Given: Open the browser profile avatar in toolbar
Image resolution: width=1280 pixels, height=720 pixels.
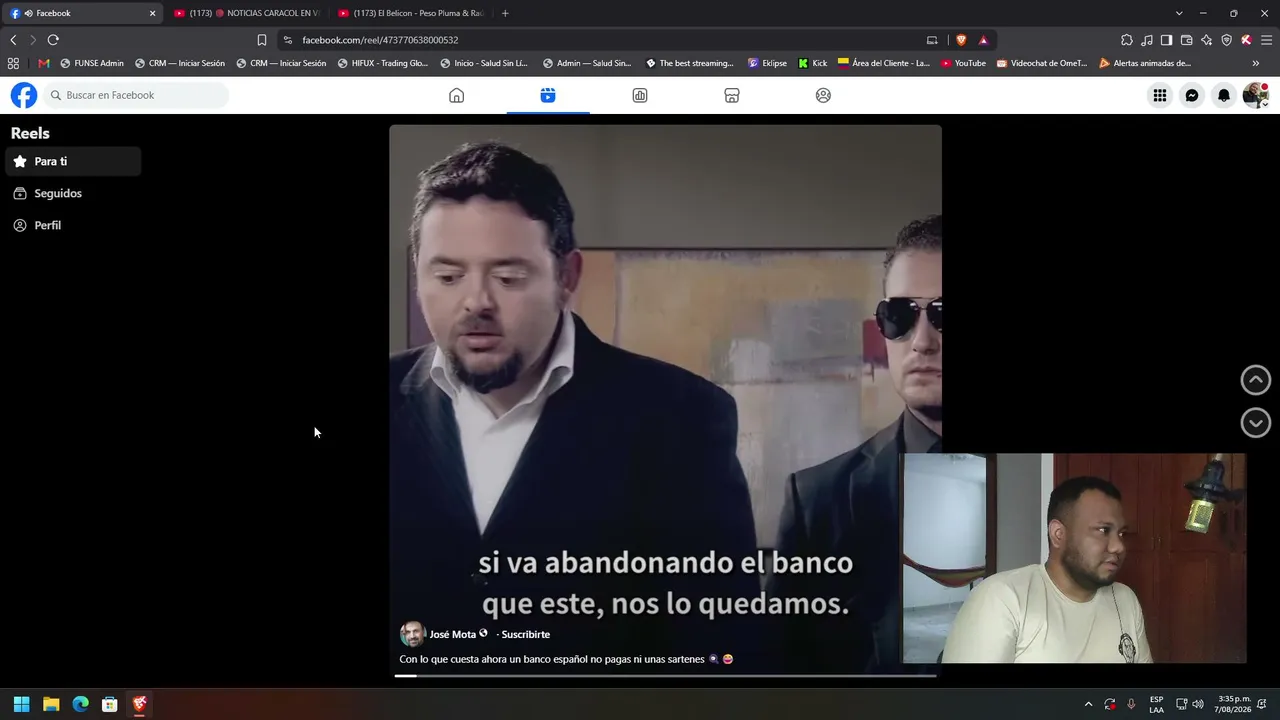Looking at the screenshot, I should tap(1246, 40).
